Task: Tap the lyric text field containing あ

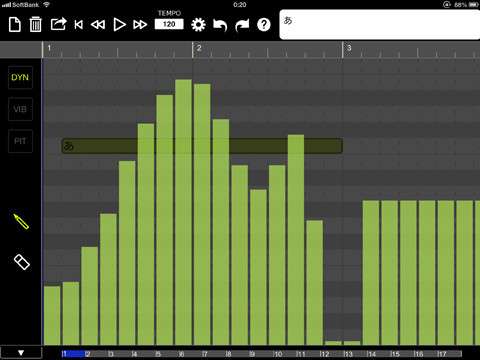Action: coord(380,25)
